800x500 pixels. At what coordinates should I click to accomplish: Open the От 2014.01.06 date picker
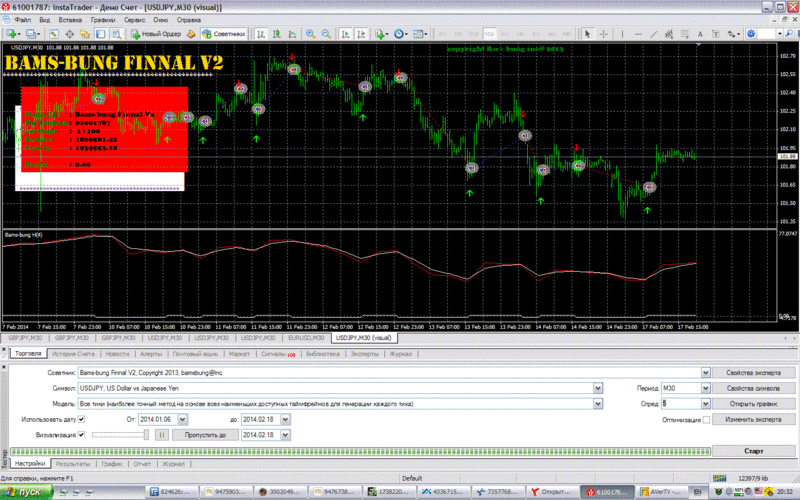(183, 419)
